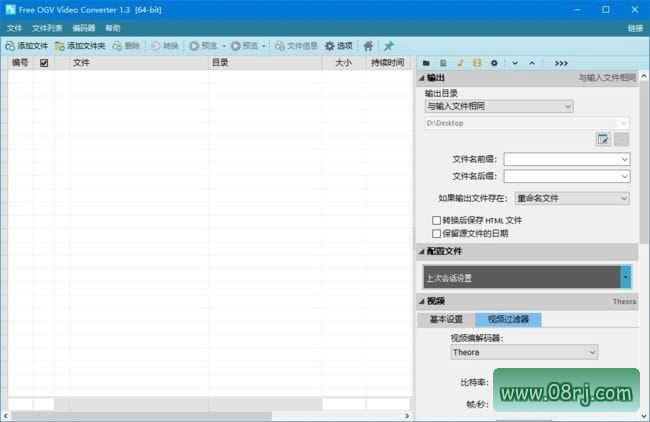
Task: Toggle the select-all checkbox in list header
Action: tap(44, 63)
